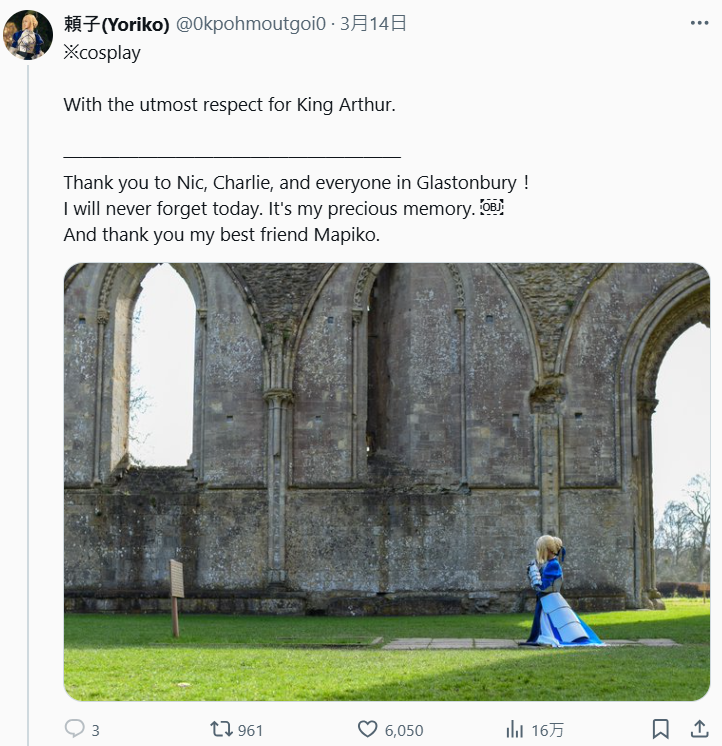Click the 961 retweet count
This screenshot has width=722, height=746.
[x=250, y=730]
